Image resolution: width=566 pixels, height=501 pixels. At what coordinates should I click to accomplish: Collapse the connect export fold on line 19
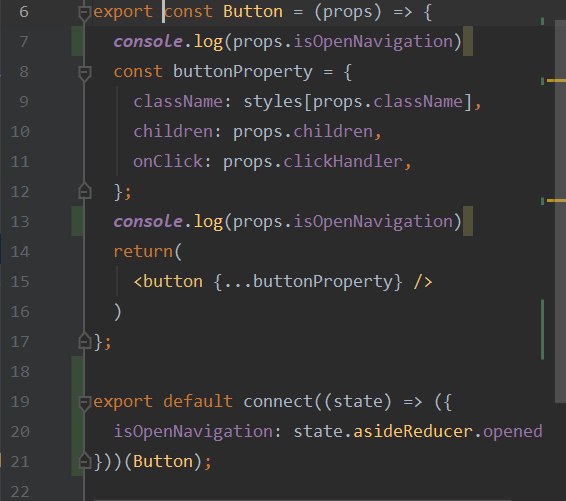[84, 403]
